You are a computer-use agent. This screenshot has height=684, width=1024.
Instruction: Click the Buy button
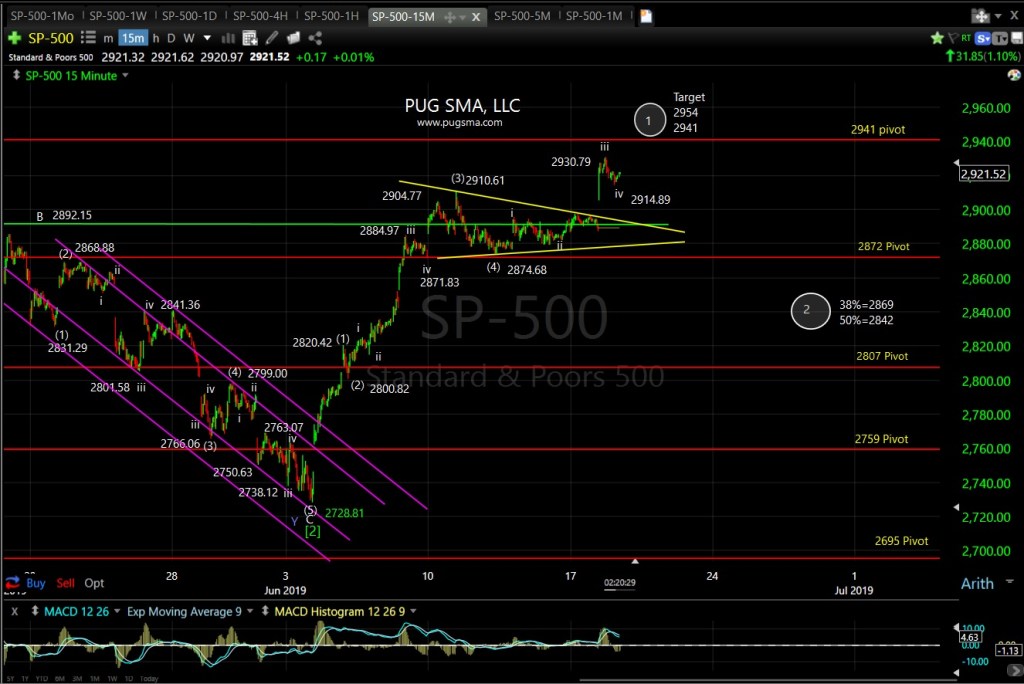[x=36, y=583]
